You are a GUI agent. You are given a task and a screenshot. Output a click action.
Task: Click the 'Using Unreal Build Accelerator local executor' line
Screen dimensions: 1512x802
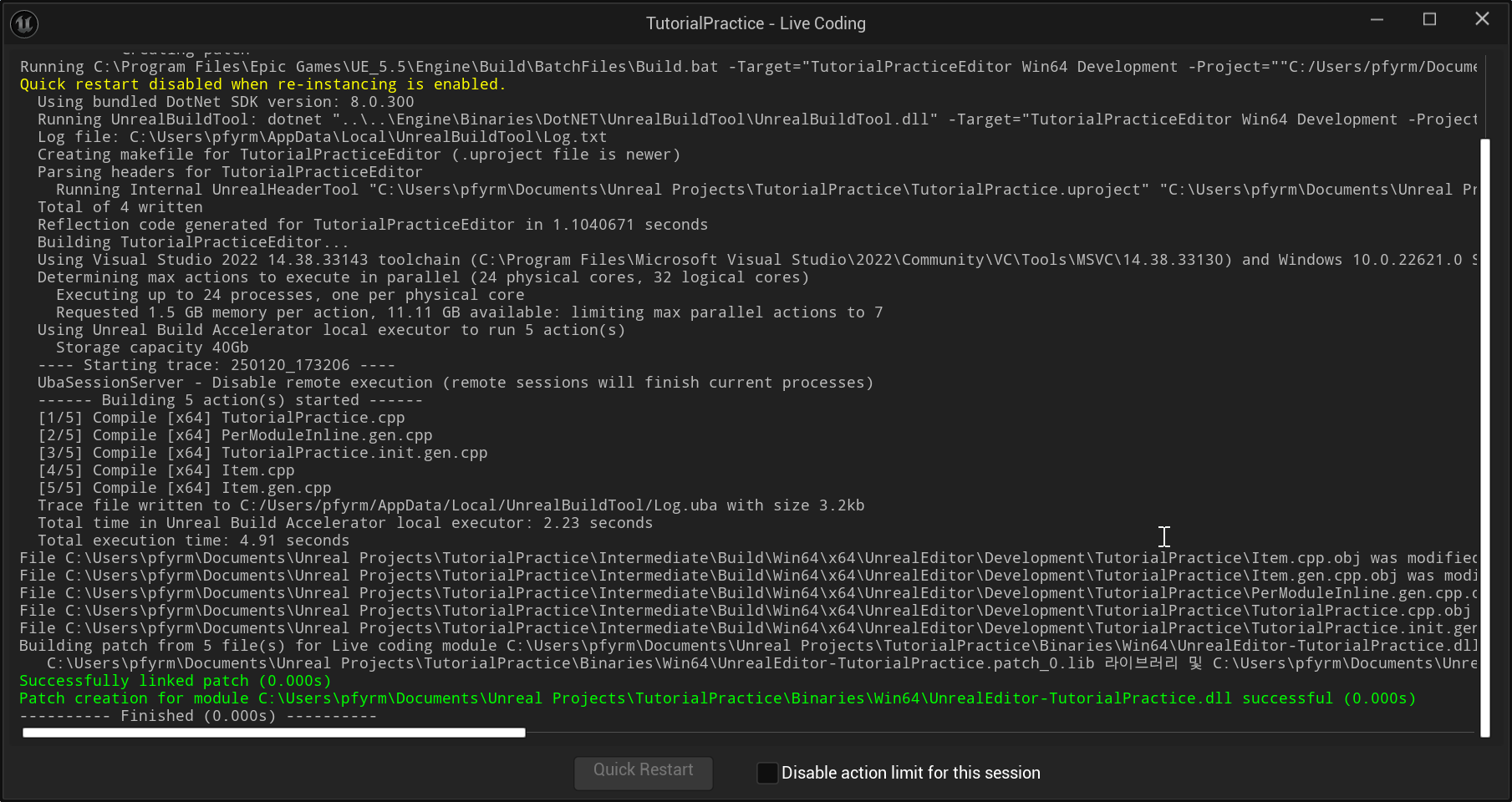tap(332, 330)
